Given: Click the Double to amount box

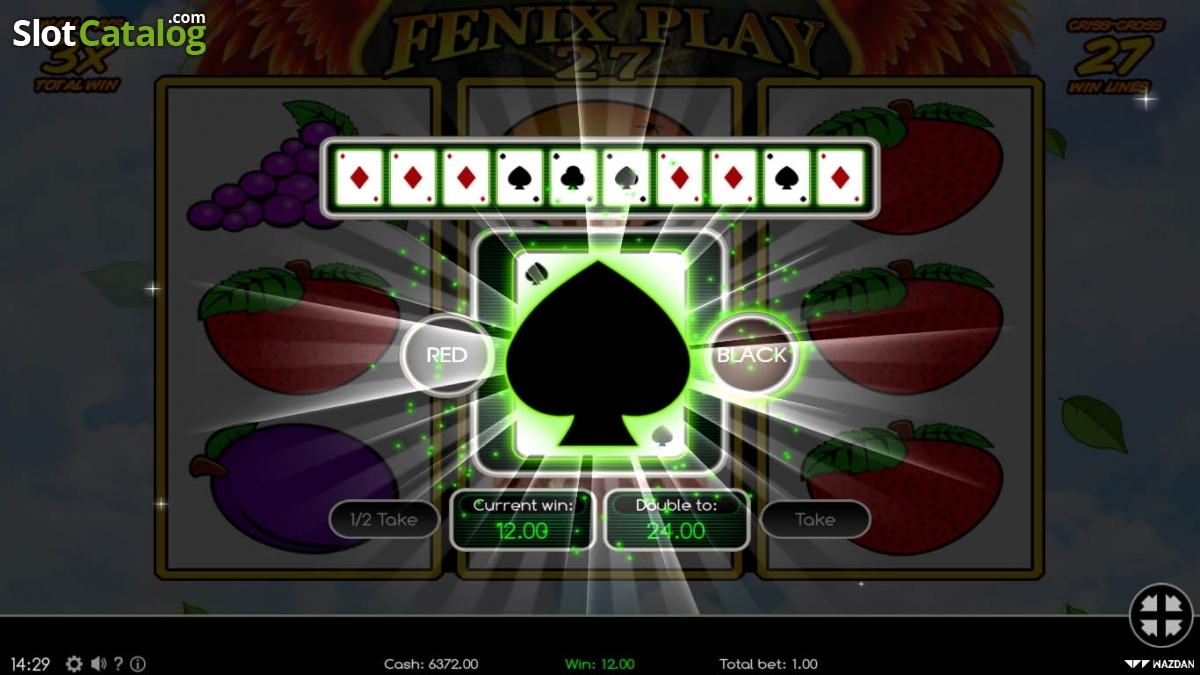Looking at the screenshot, I should (x=676, y=520).
